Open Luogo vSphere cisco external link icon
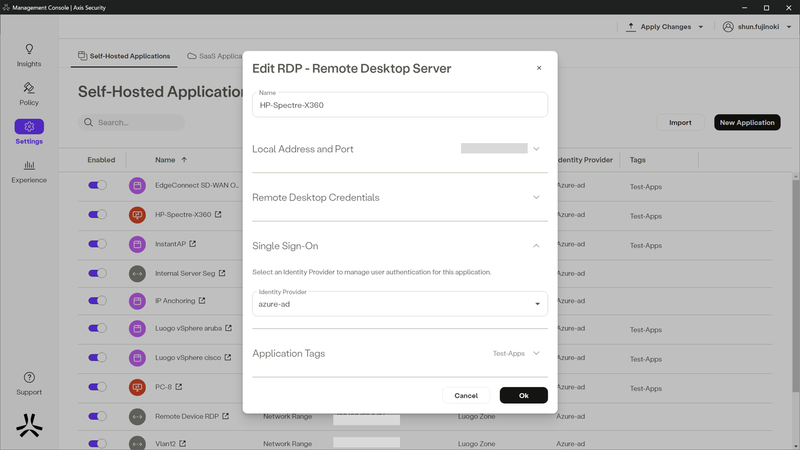Viewport: 800px width, 450px height. point(228,357)
